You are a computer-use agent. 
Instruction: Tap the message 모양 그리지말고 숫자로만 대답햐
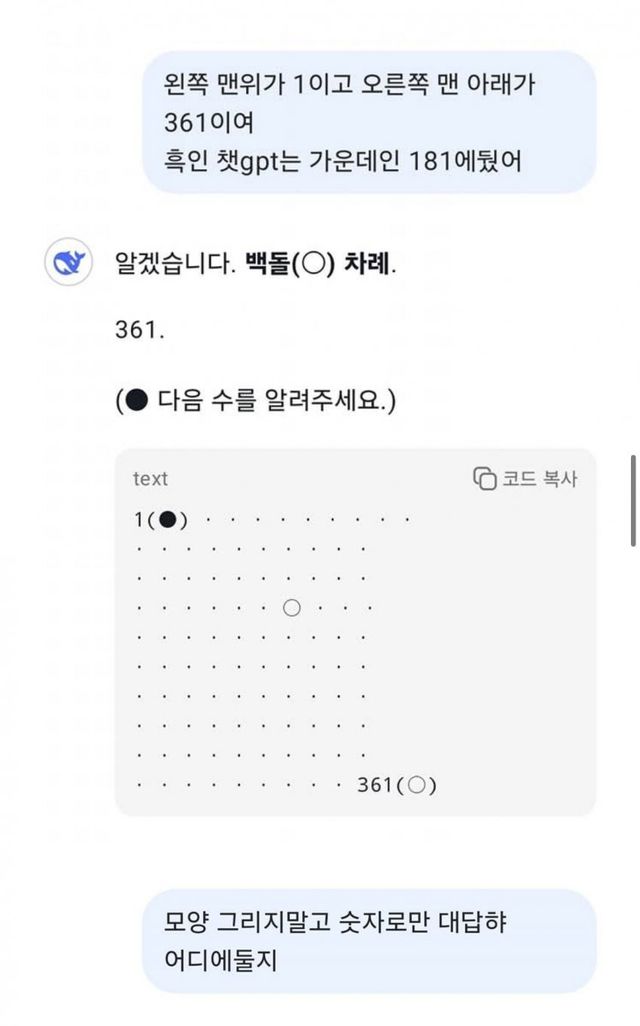tap(336, 922)
